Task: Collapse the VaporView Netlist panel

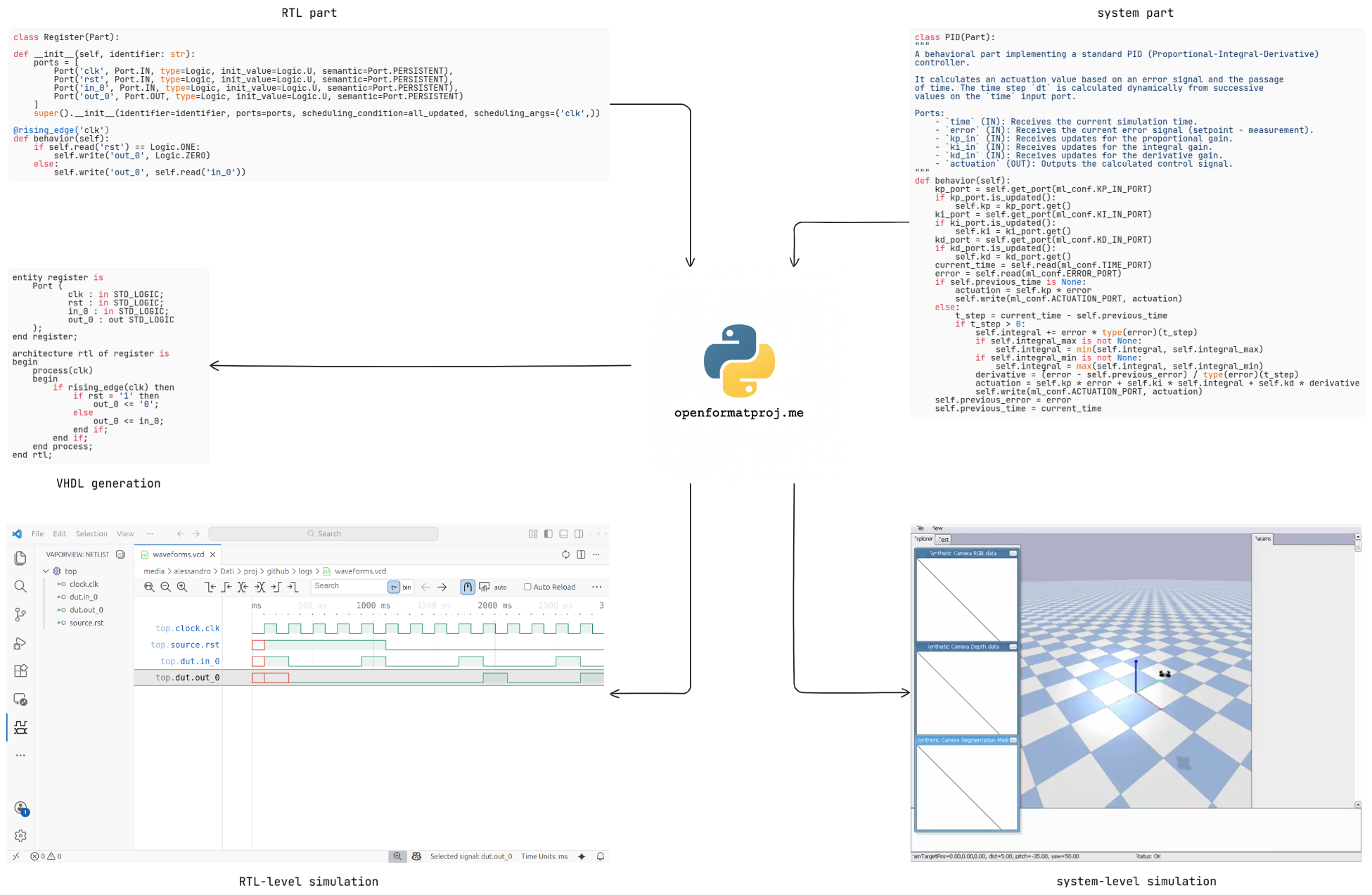Action: point(120,554)
